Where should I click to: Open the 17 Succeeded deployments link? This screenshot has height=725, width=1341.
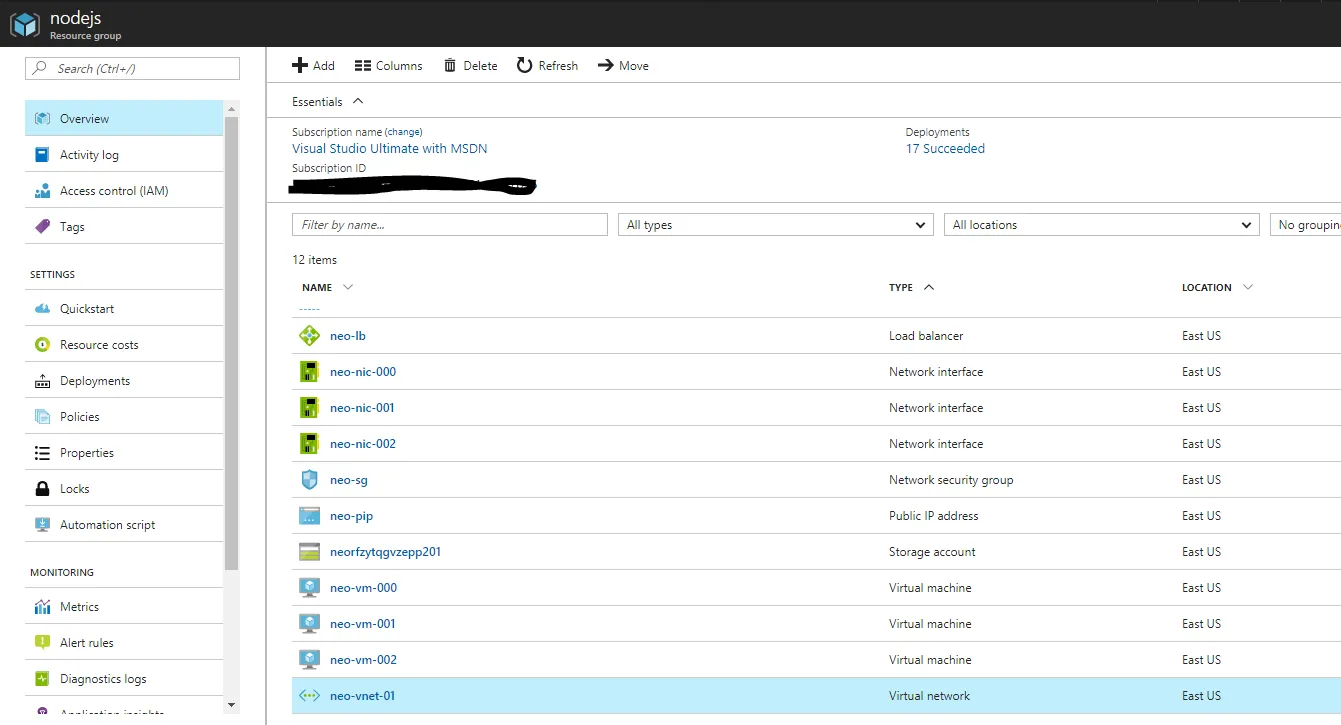(945, 149)
